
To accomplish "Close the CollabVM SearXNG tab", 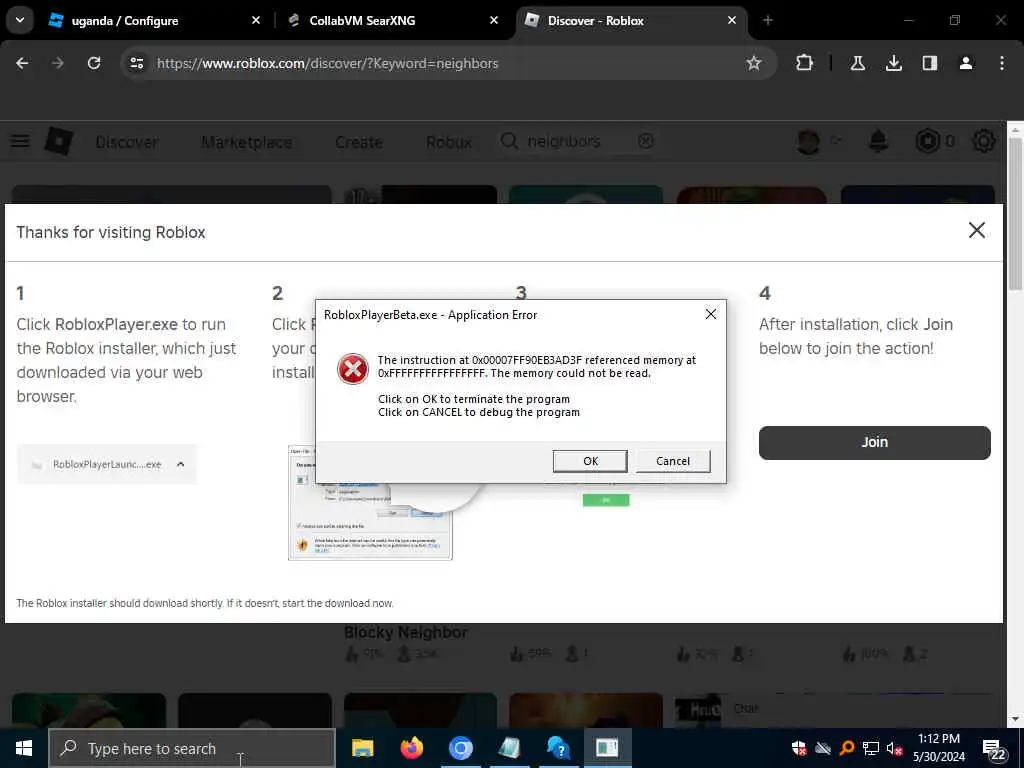I will [494, 20].
